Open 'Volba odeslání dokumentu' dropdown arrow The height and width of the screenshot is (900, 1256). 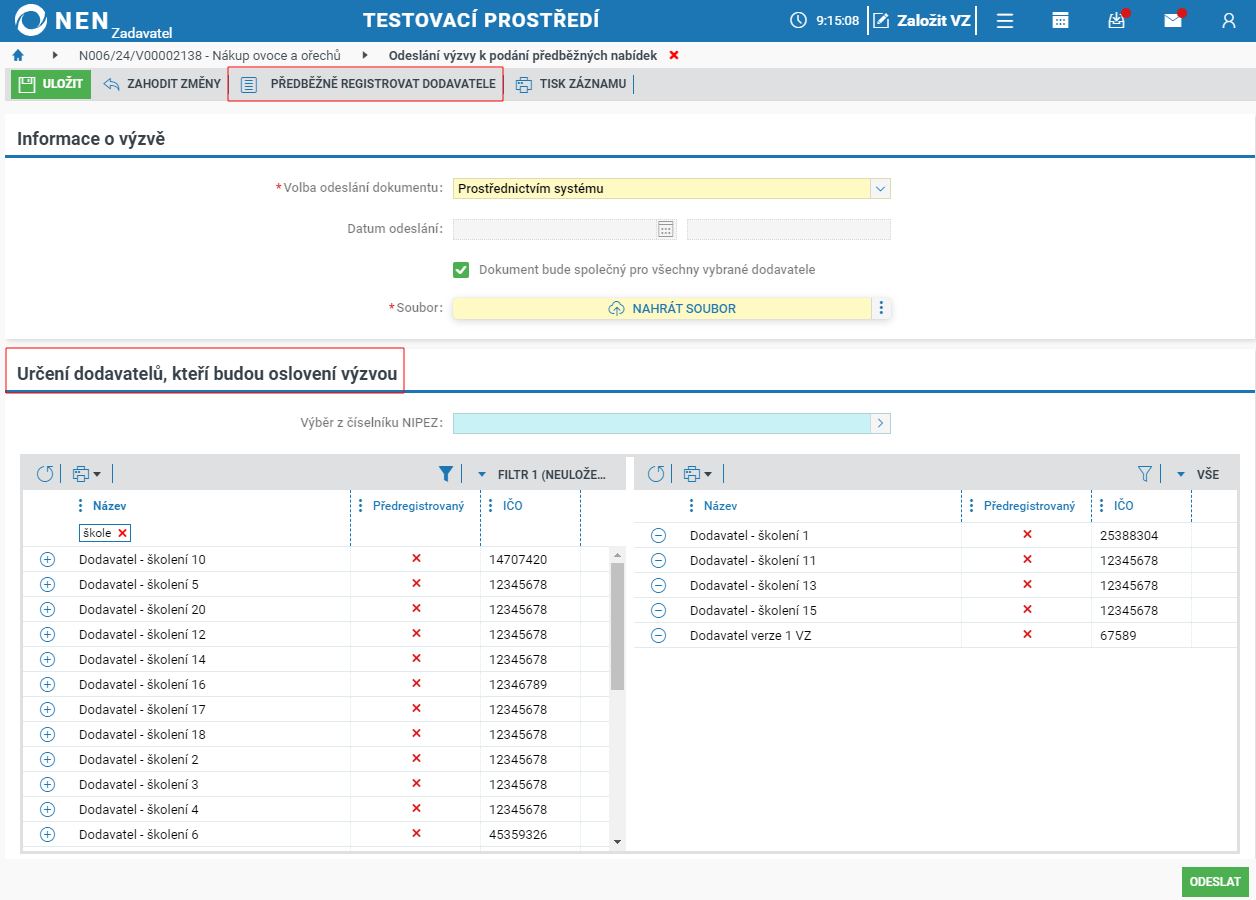880,188
